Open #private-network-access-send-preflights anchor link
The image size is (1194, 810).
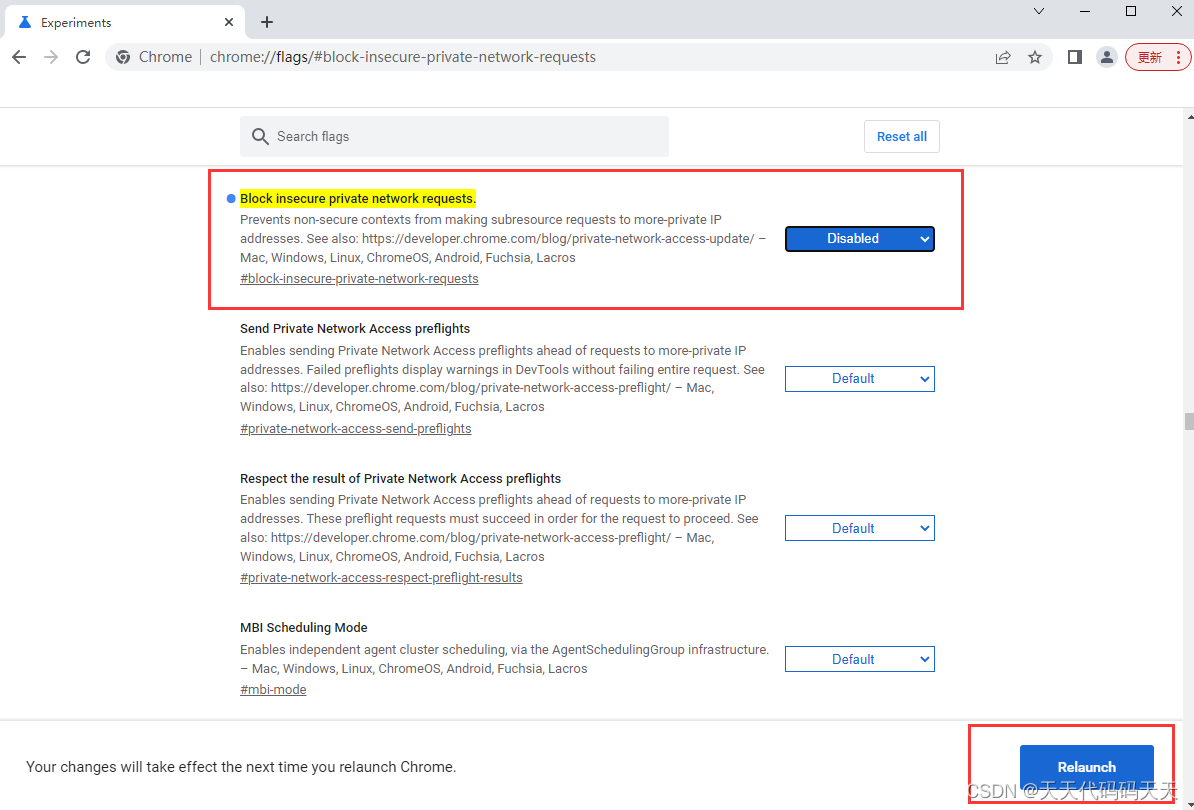coord(356,429)
